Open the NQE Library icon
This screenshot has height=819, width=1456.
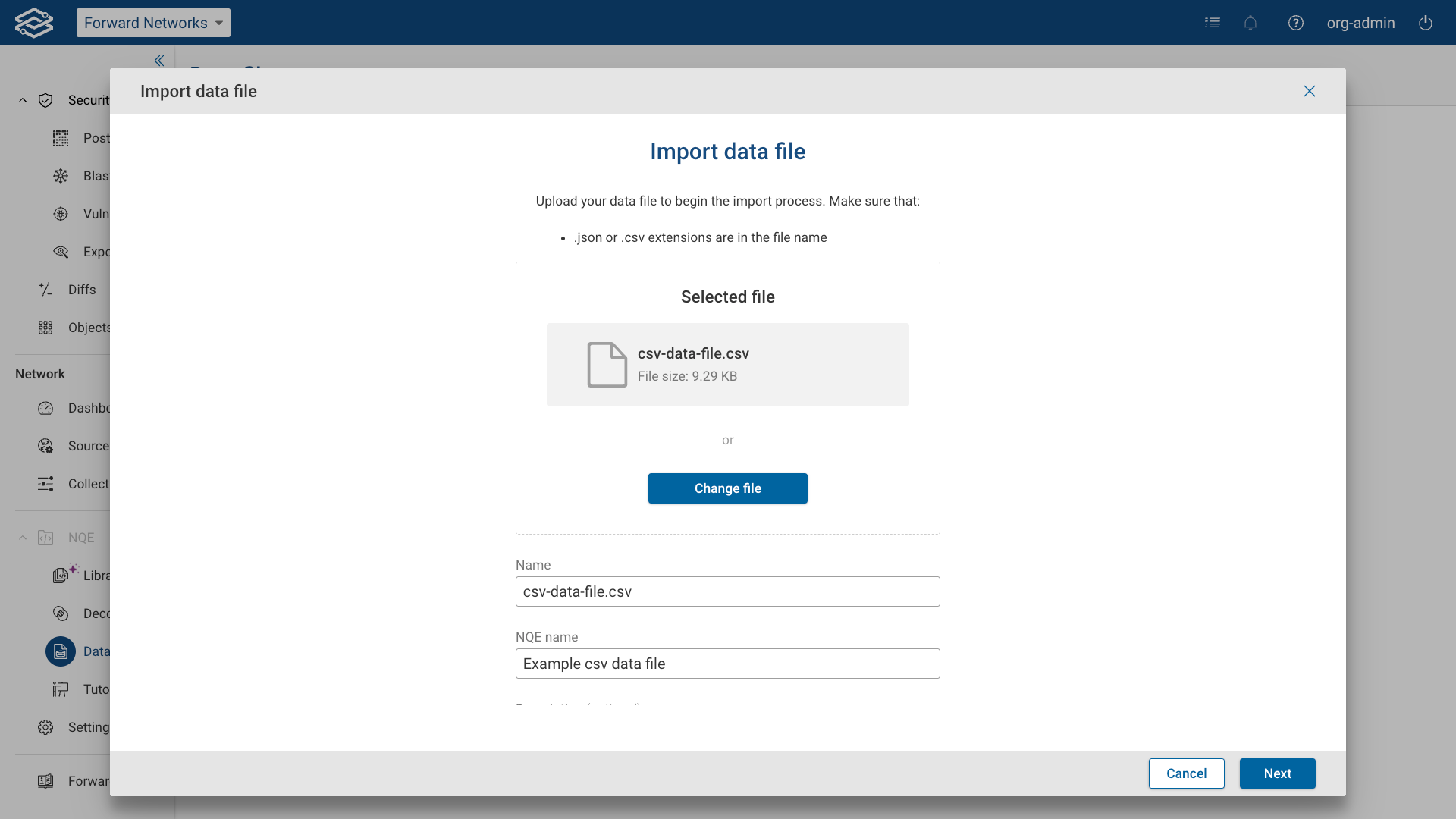point(61,576)
